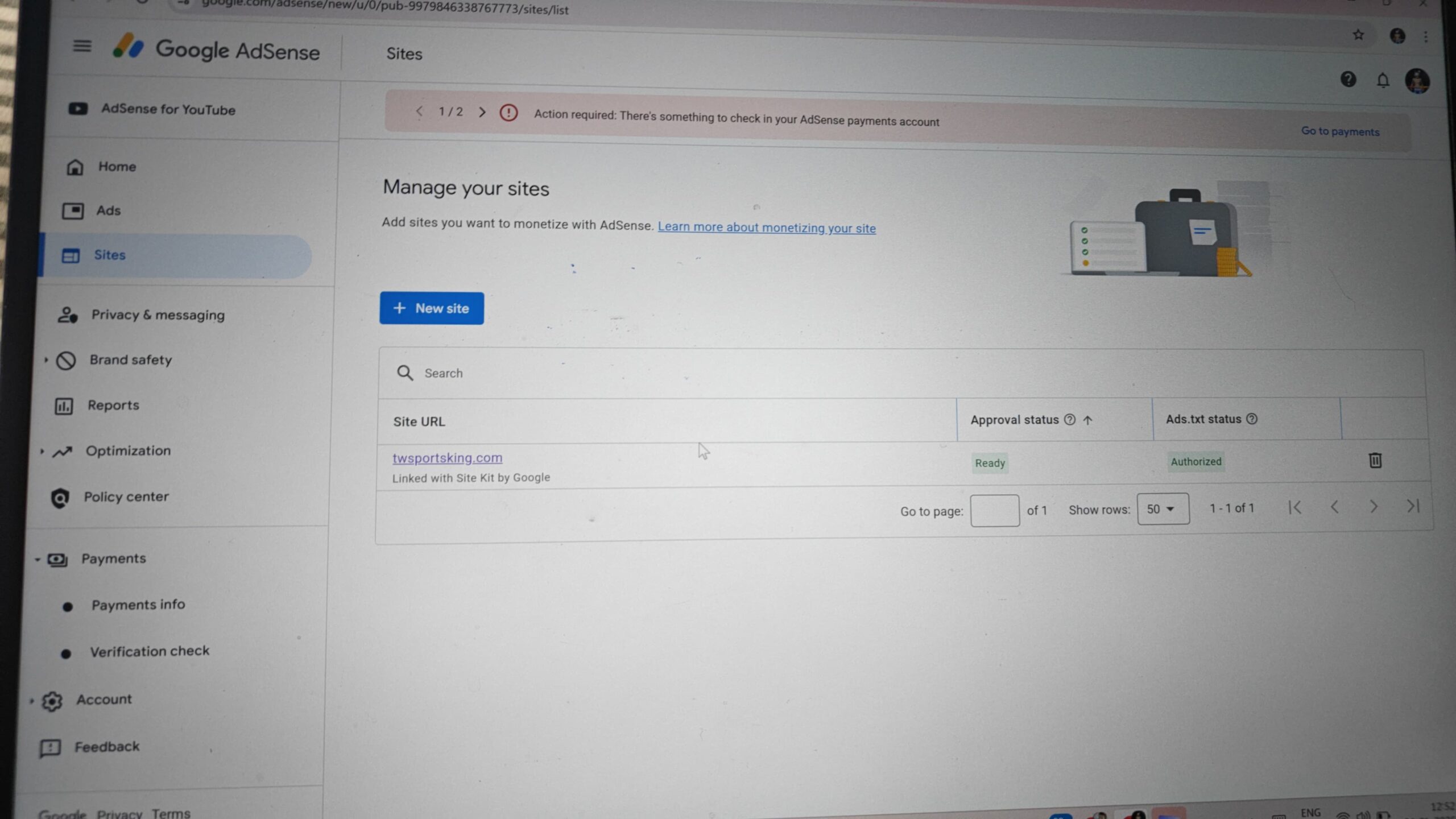Bookmark page with star icon
The width and height of the screenshot is (1456, 819).
click(1358, 35)
